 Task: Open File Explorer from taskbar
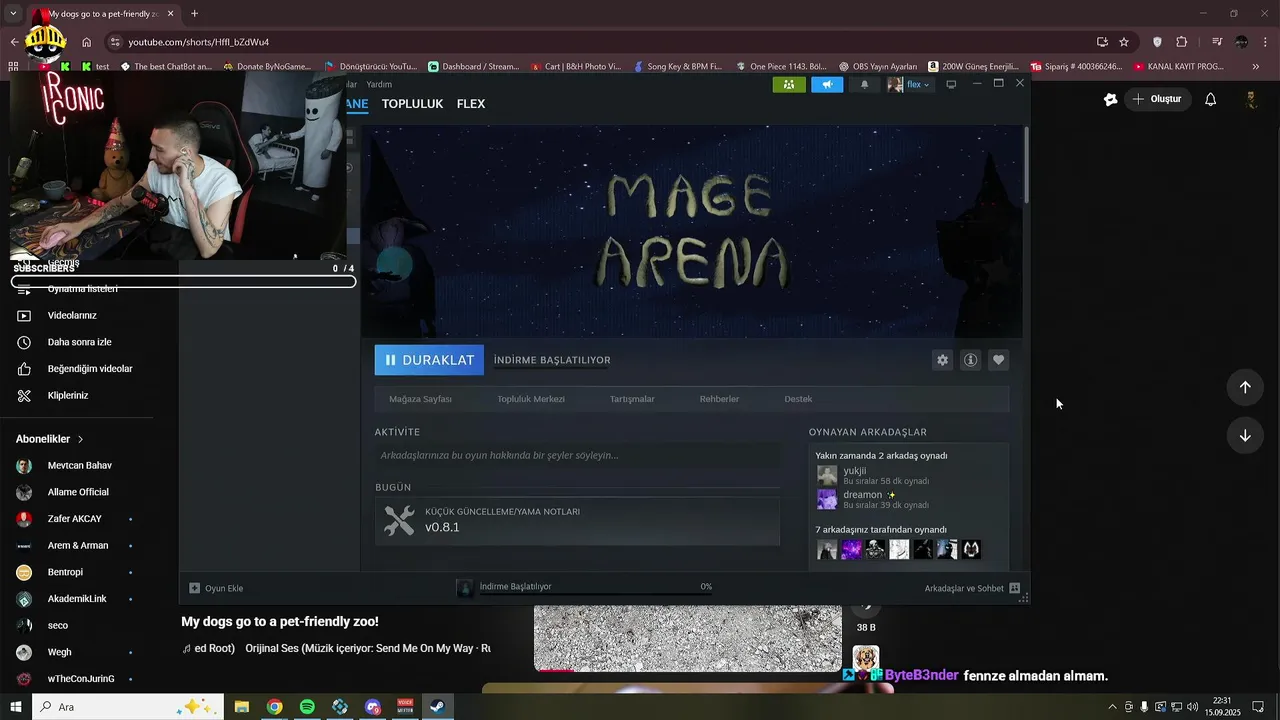pyautogui.click(x=242, y=707)
